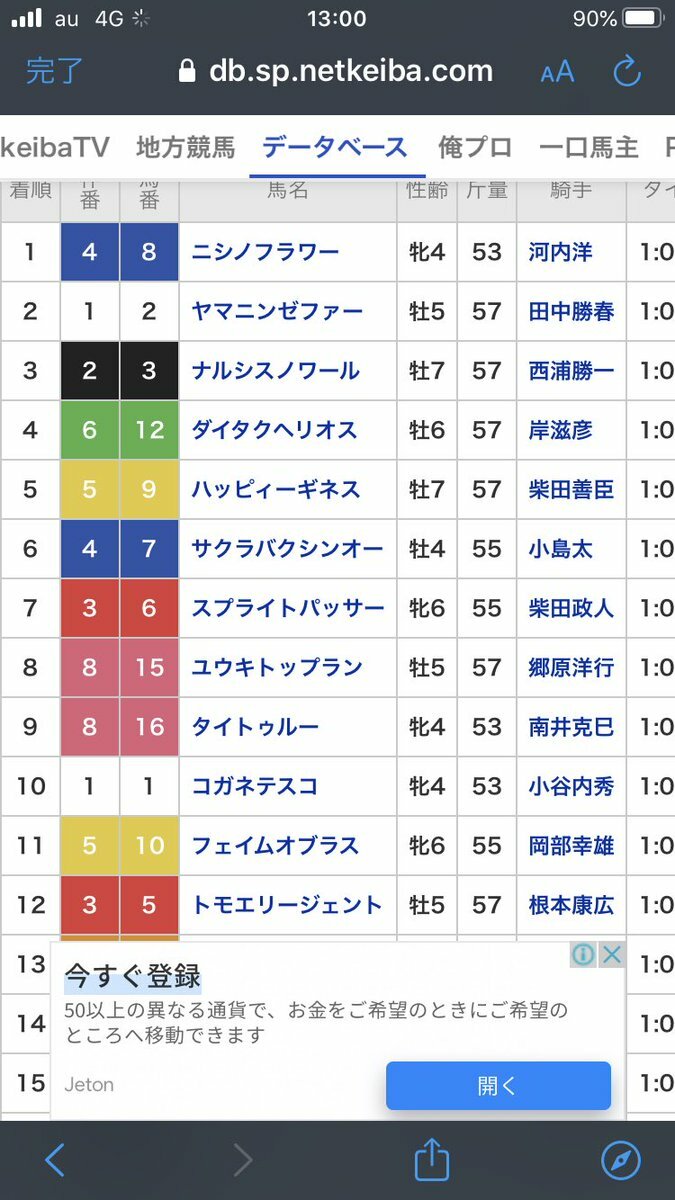The height and width of the screenshot is (1200, 675).
Task: Open the text size aA menu
Action: coord(557,72)
